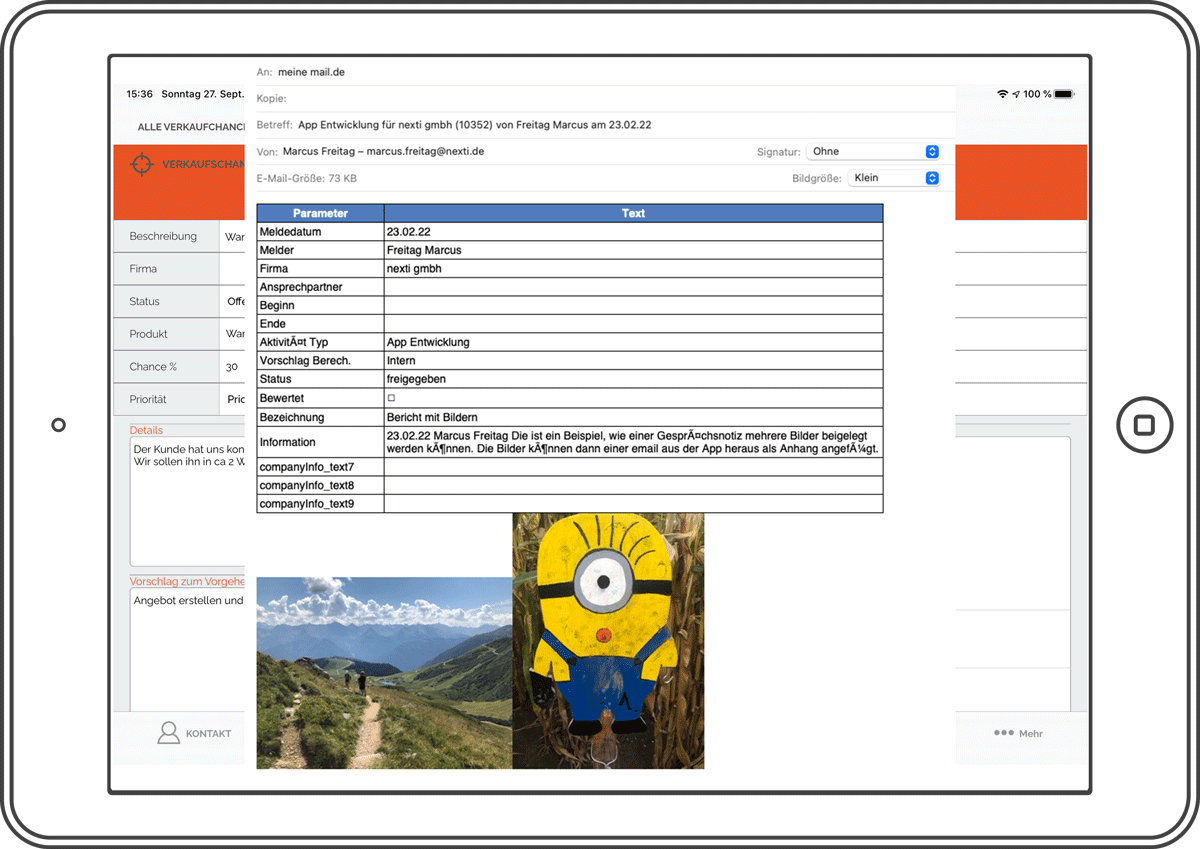Screen dimensions: 1200x849
Task: Tap the battery indicator icon
Action: coord(1063,94)
